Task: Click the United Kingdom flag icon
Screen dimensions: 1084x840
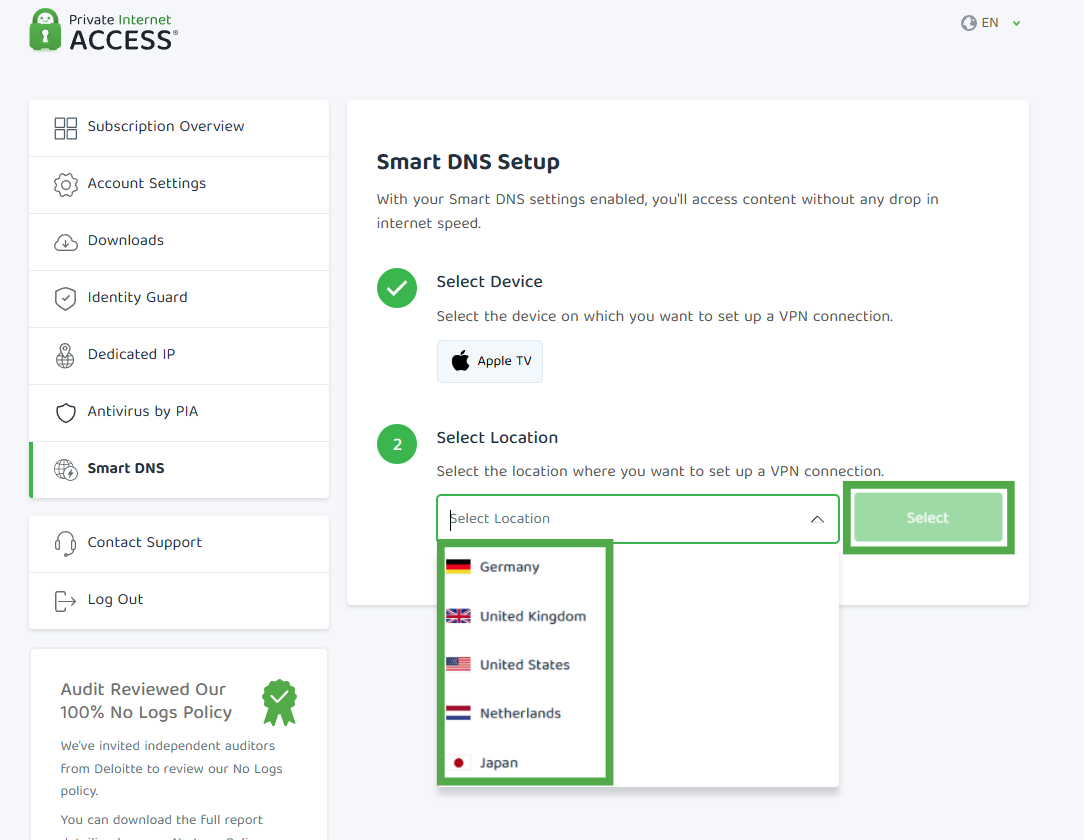Action: [x=458, y=616]
